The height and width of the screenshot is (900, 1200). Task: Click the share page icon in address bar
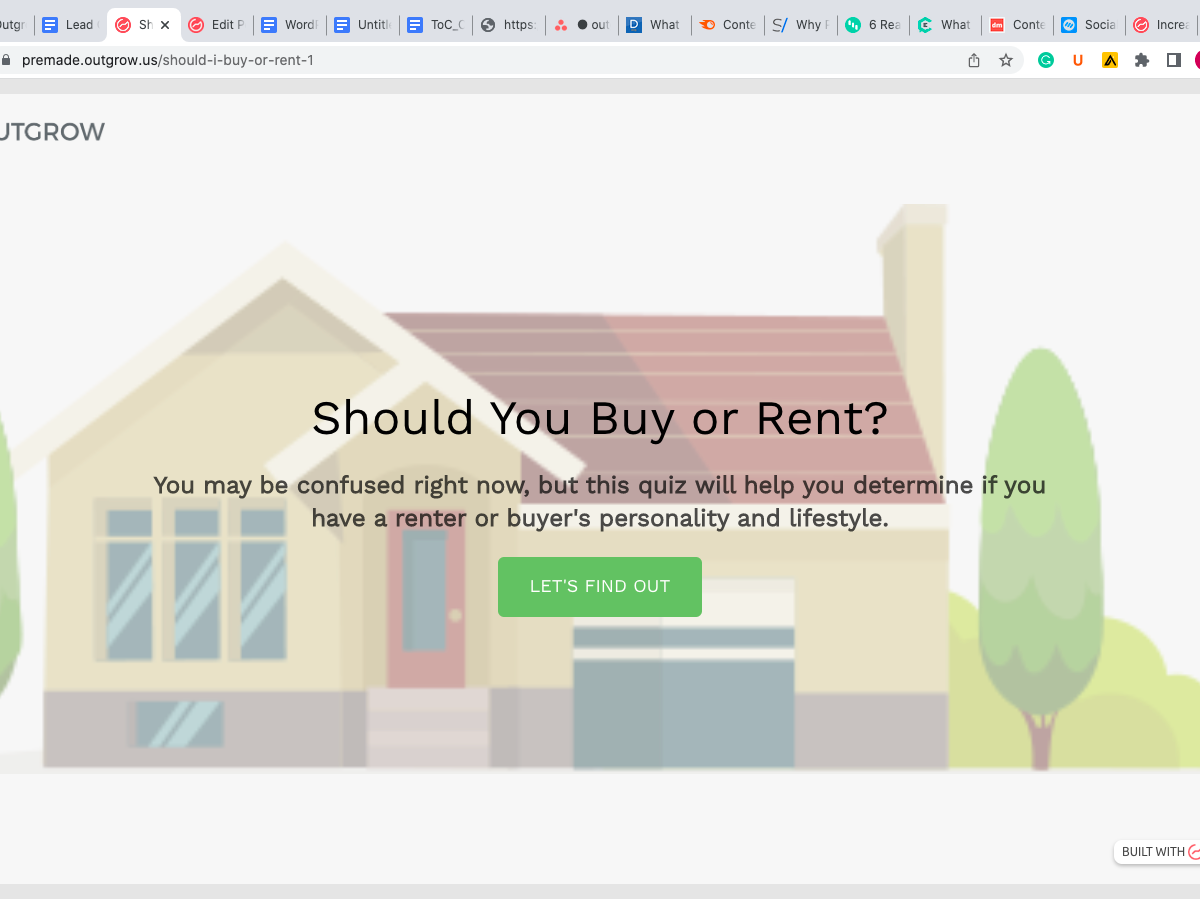pyautogui.click(x=974, y=60)
